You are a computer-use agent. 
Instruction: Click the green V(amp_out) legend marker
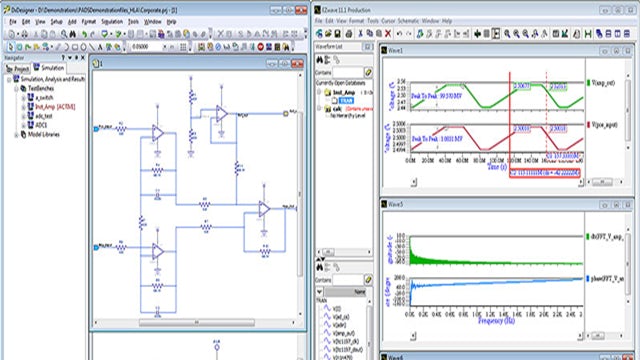click(x=589, y=83)
